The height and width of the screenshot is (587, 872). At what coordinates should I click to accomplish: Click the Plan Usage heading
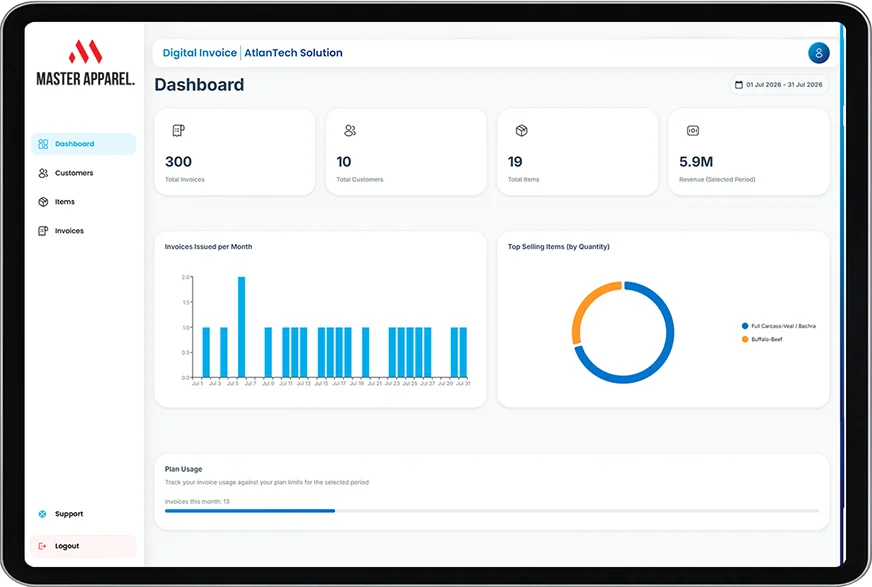tap(184, 469)
